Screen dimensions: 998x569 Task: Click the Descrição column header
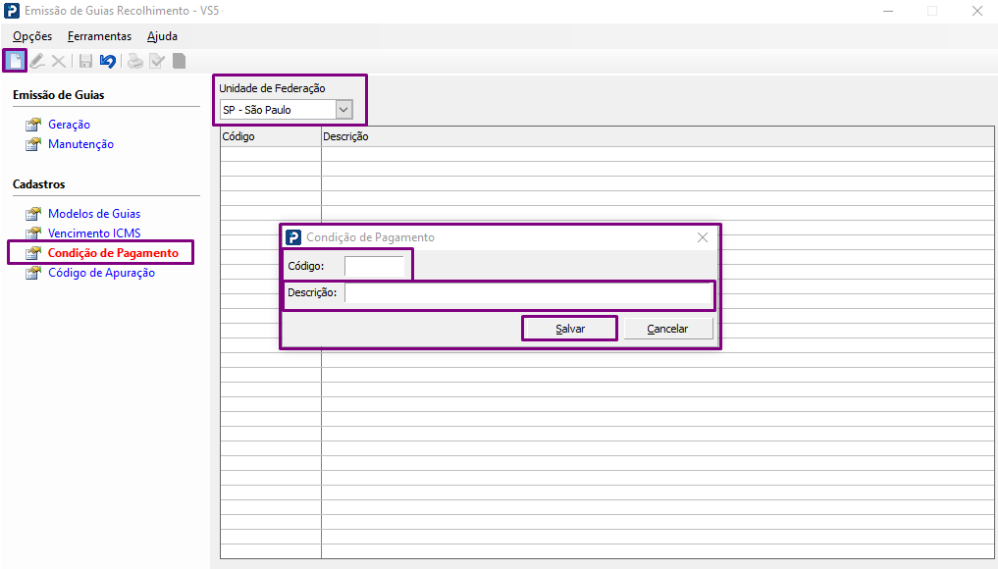coord(657,137)
